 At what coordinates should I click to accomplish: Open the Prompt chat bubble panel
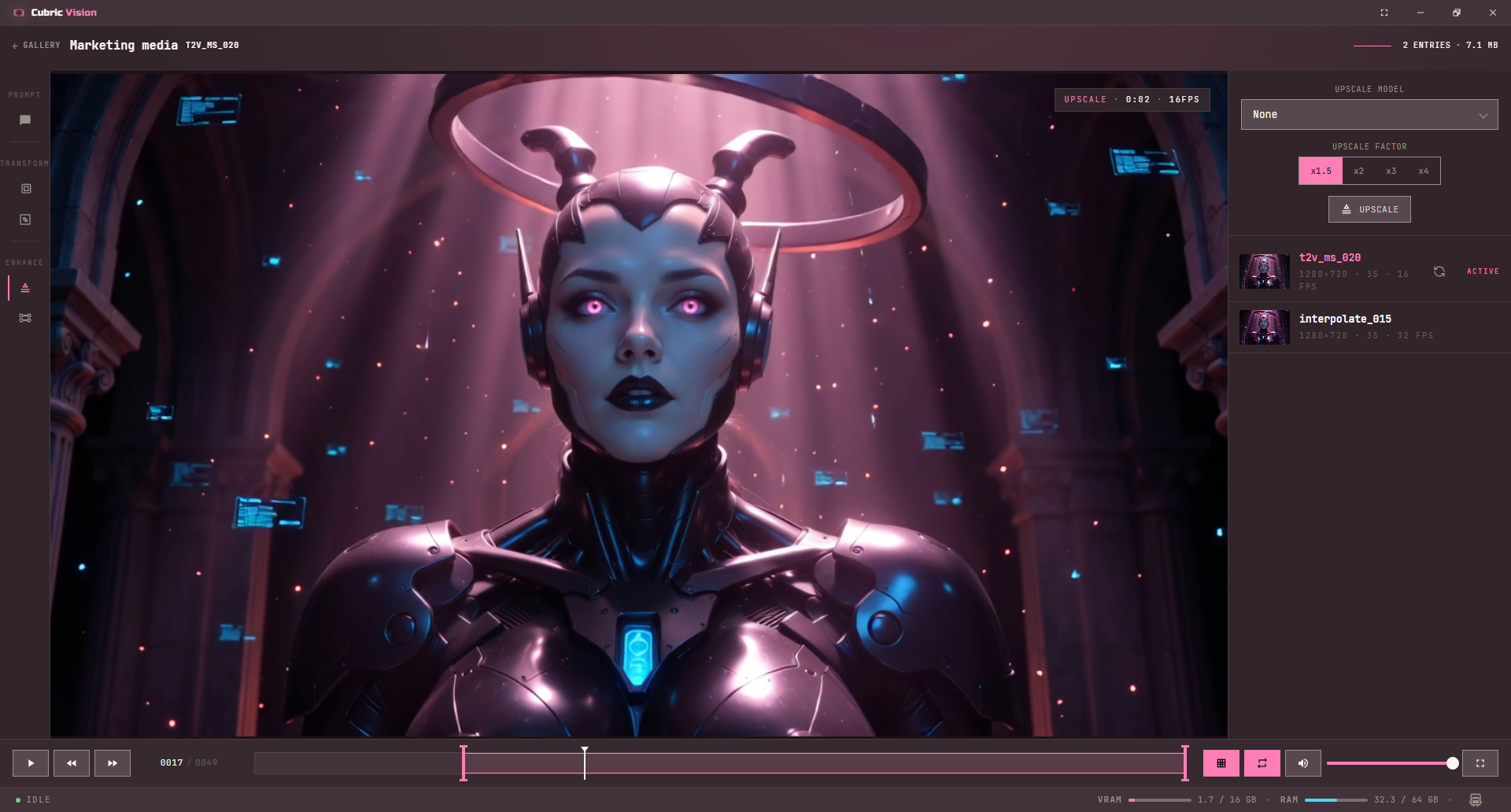[x=25, y=120]
